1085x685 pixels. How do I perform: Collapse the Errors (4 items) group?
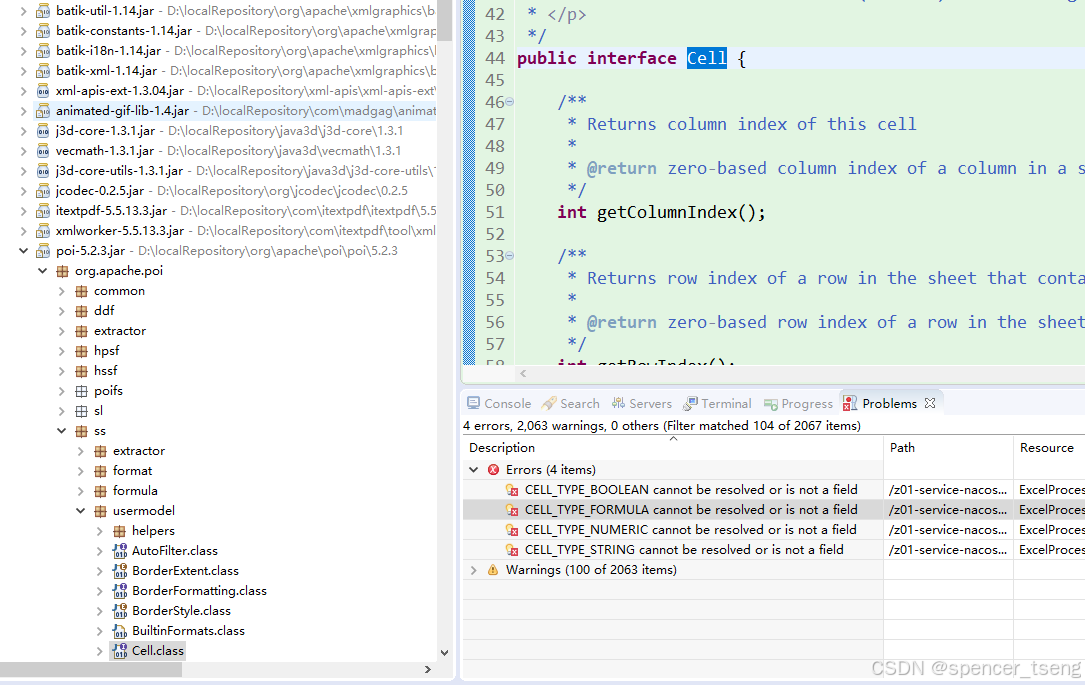pos(473,469)
